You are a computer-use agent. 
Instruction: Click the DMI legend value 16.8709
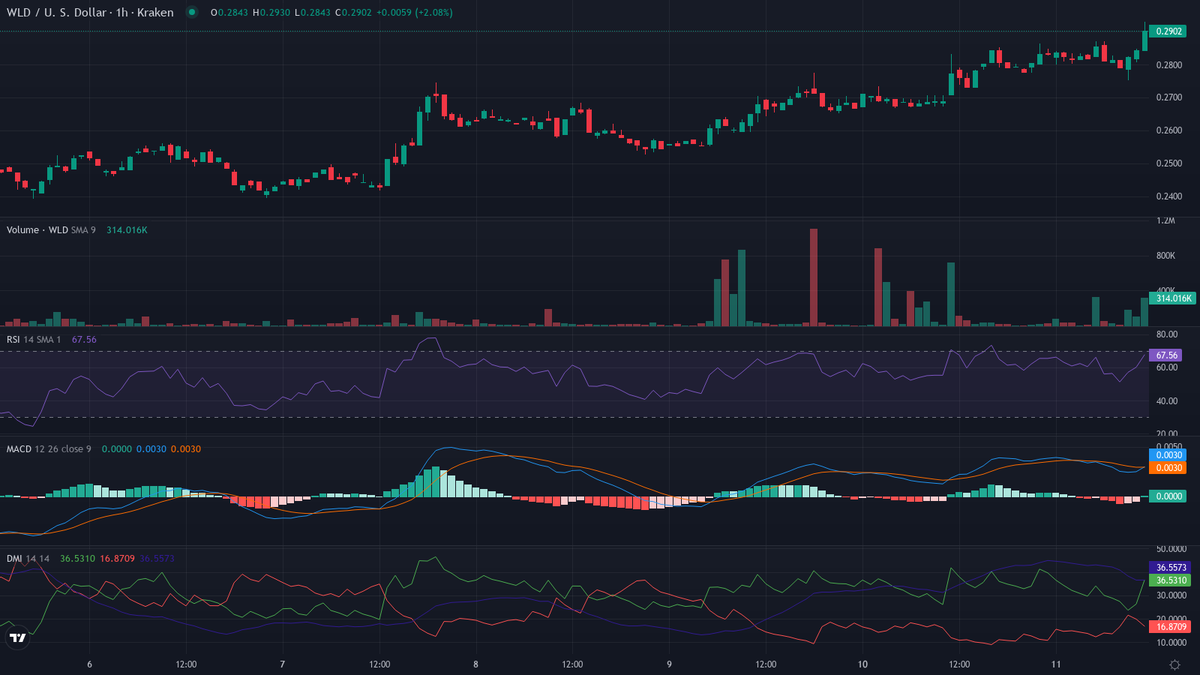[x=118, y=558]
